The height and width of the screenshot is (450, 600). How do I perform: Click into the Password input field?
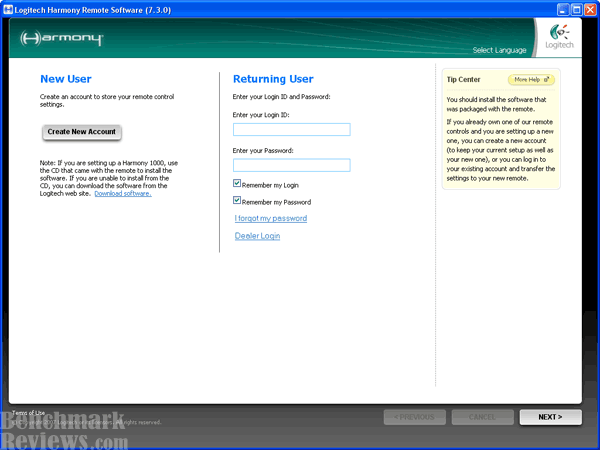point(291,165)
